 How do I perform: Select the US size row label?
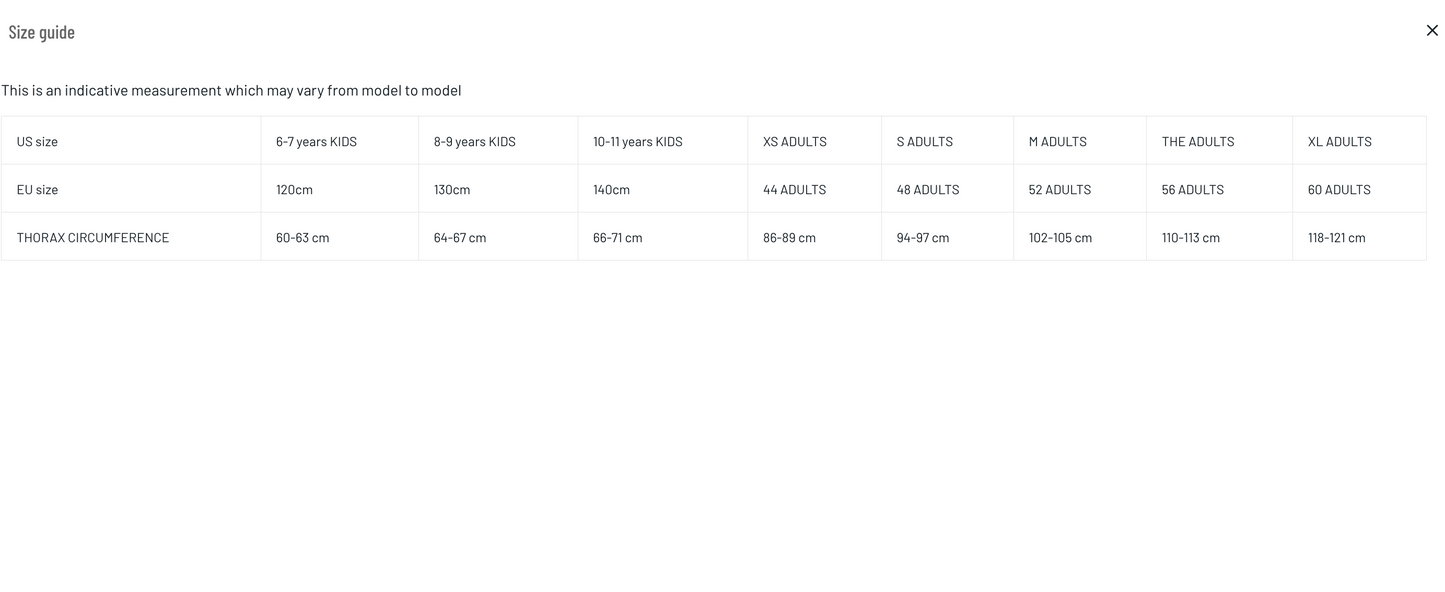[37, 142]
